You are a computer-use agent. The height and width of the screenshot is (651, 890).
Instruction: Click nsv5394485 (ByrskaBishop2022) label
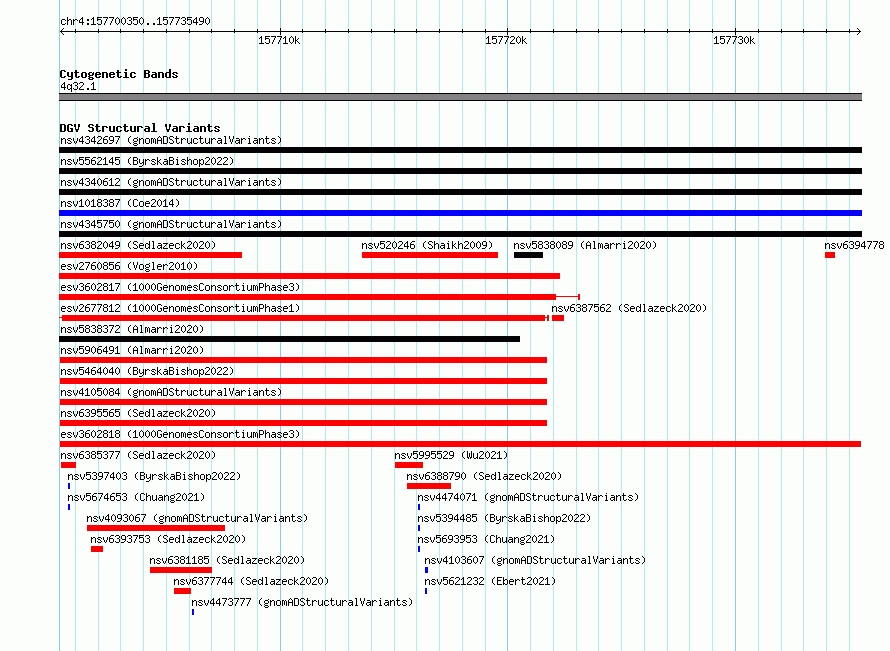click(x=505, y=518)
